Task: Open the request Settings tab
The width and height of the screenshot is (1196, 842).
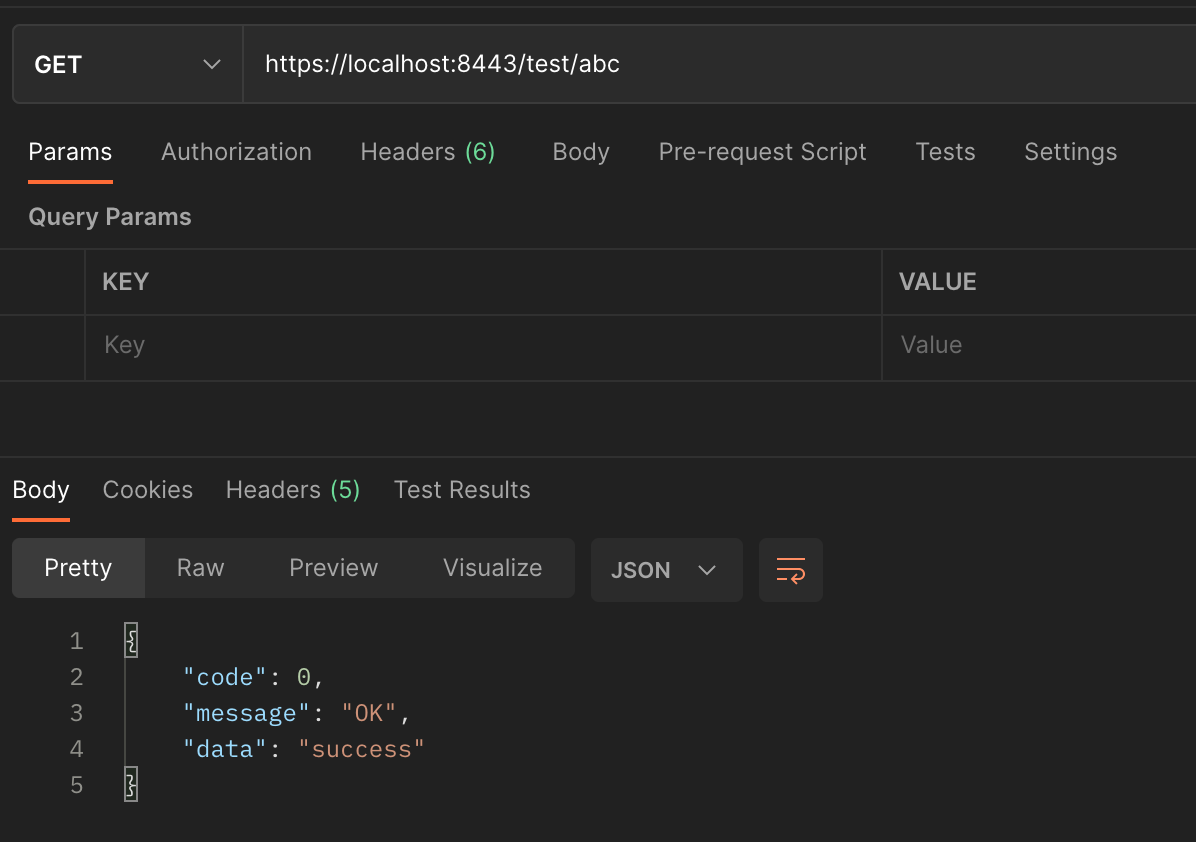Action: (1070, 152)
